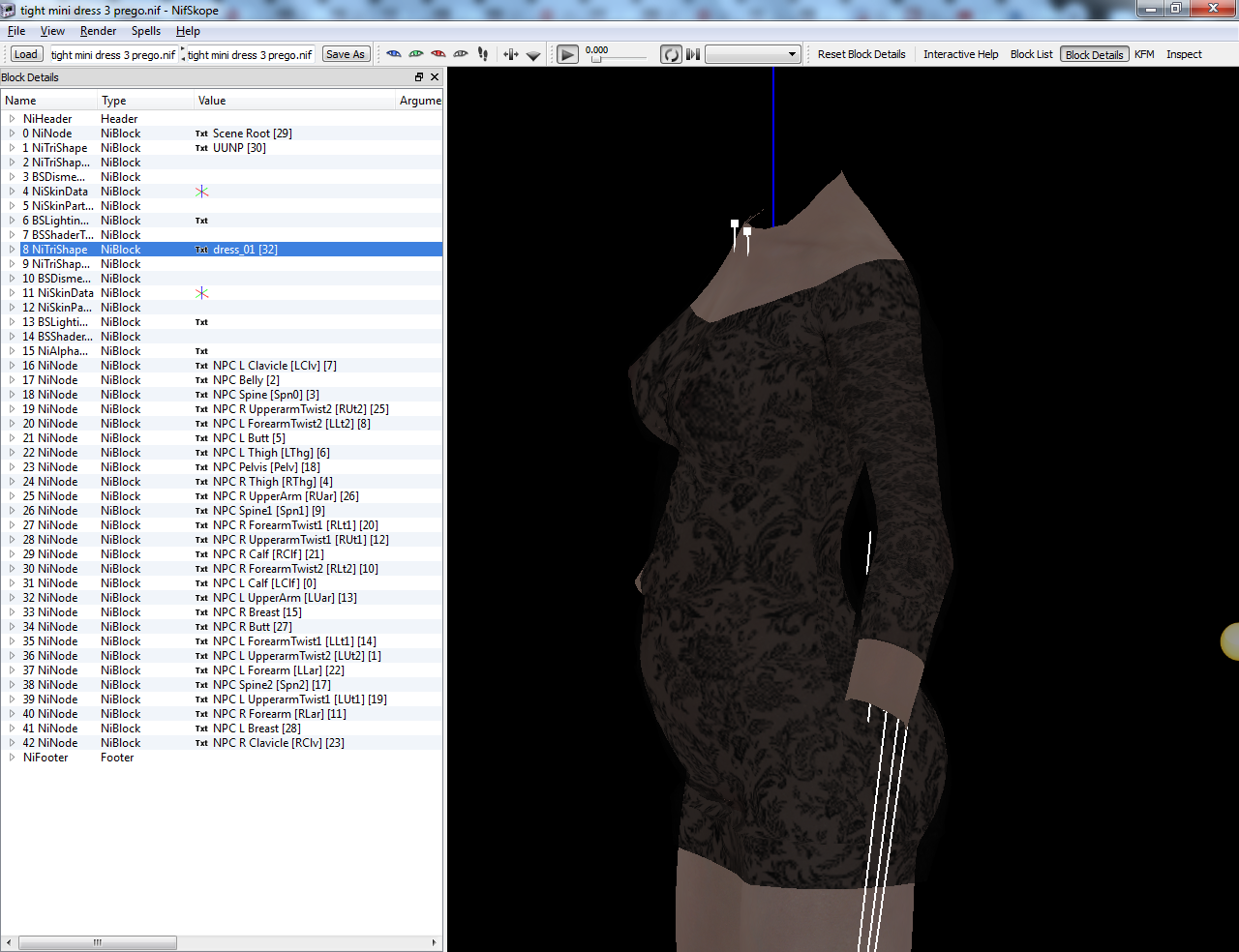
Task: Click the flip view arrows icon
Action: click(511, 54)
